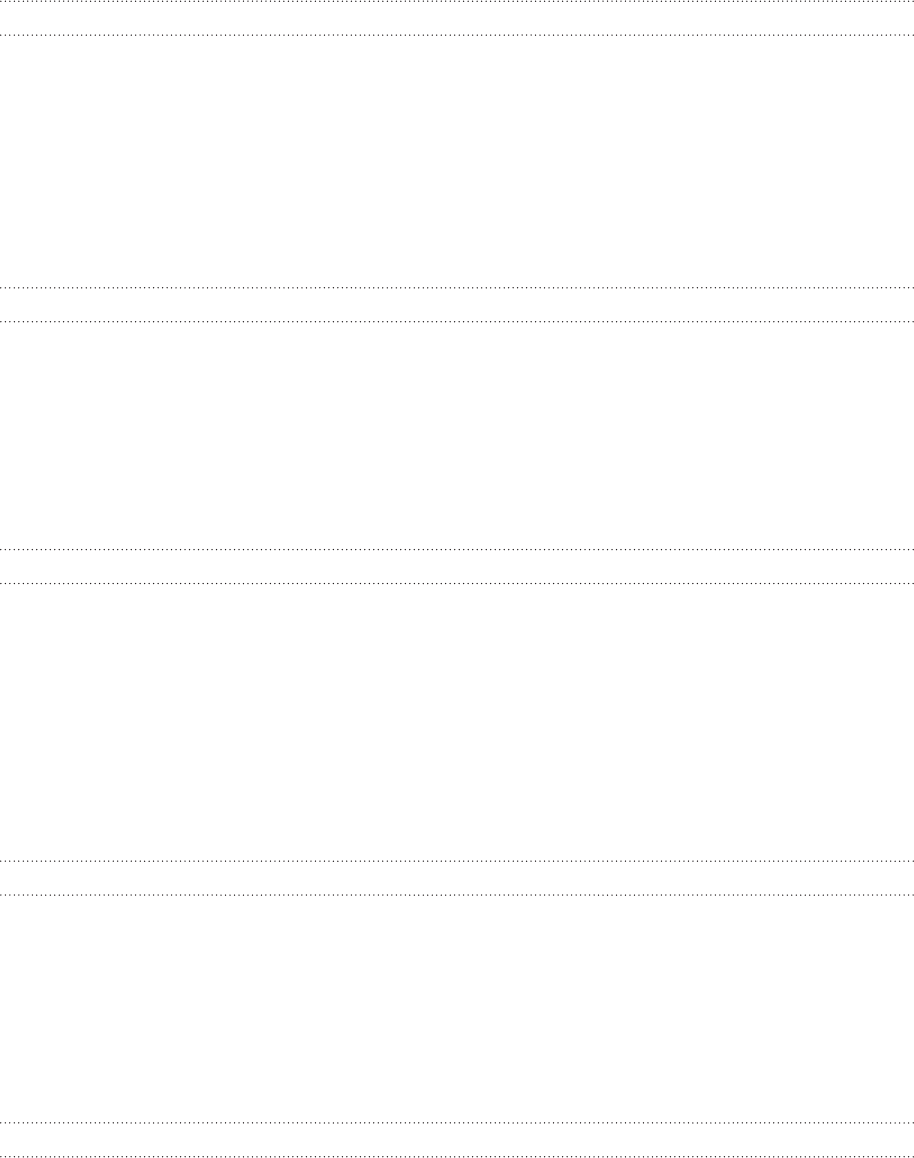Click the tallest blank area on the page
The width and height of the screenshot is (914, 1158).
[x=457, y=722]
